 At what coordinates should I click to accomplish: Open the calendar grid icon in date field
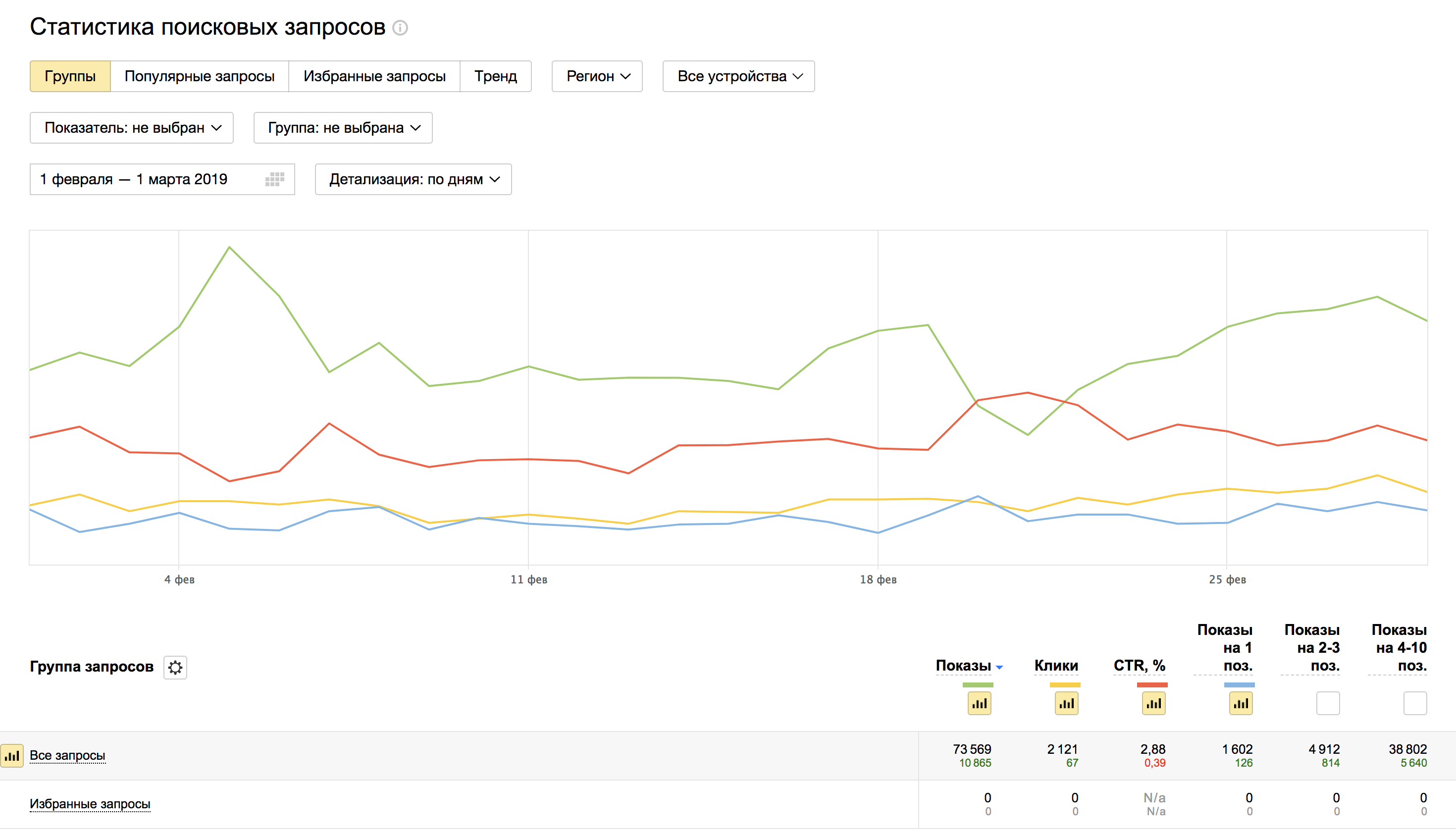[x=274, y=179]
